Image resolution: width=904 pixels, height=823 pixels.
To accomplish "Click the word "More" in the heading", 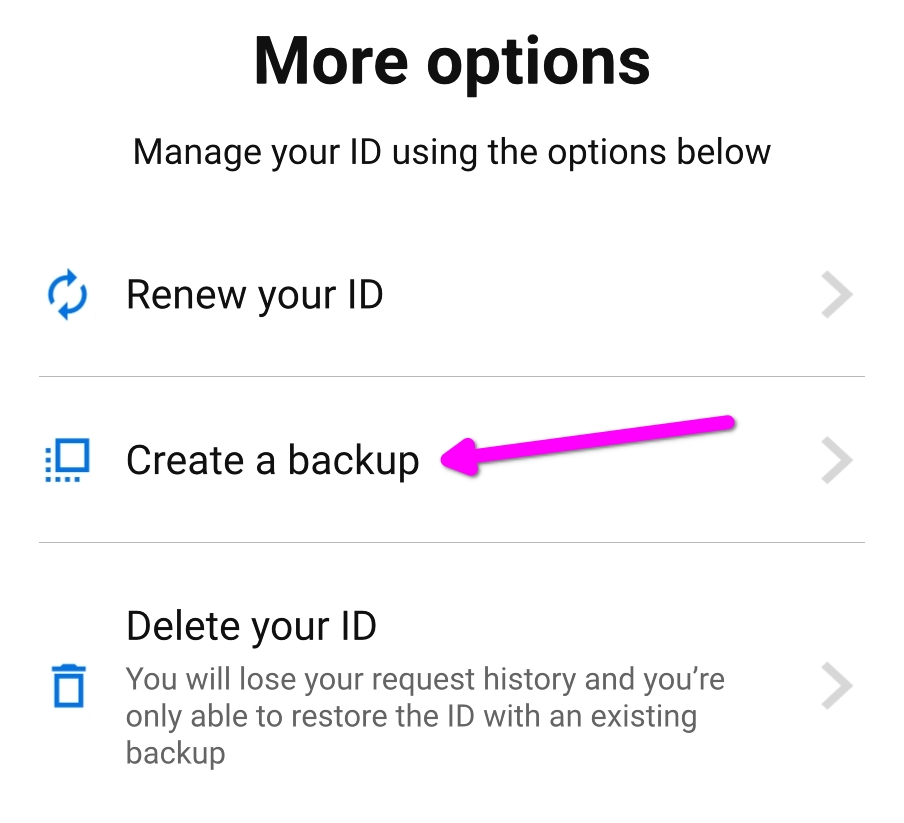I will coord(332,62).
